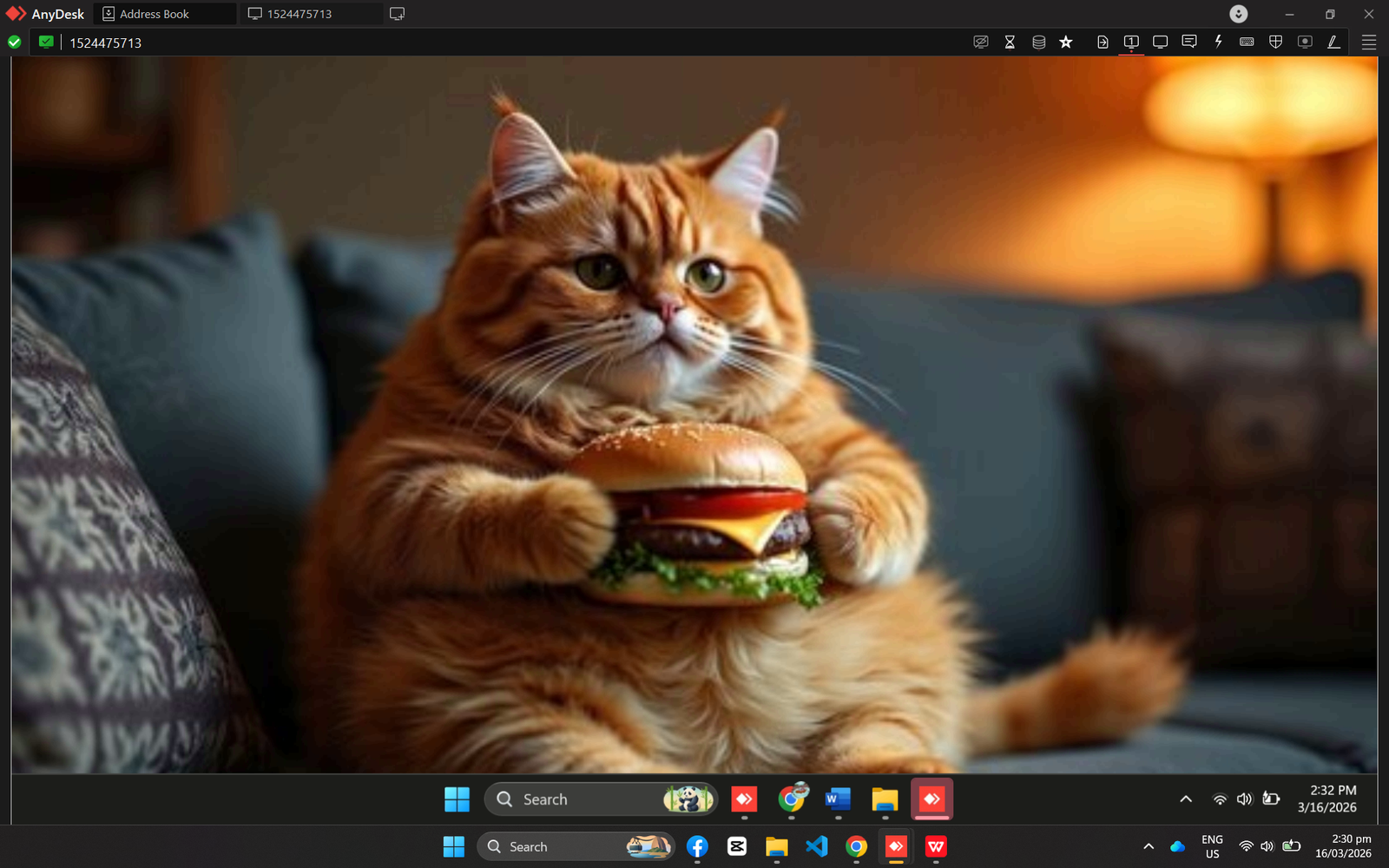This screenshot has width=1389, height=868.
Task: Click the highlighted AnyDesk icon on remote taskbar
Action: tap(931, 799)
